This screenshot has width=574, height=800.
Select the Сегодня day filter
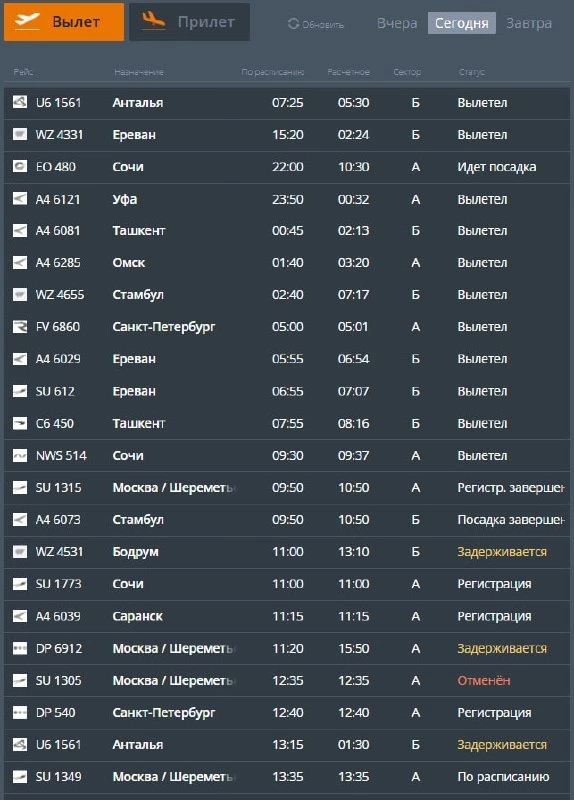click(462, 23)
